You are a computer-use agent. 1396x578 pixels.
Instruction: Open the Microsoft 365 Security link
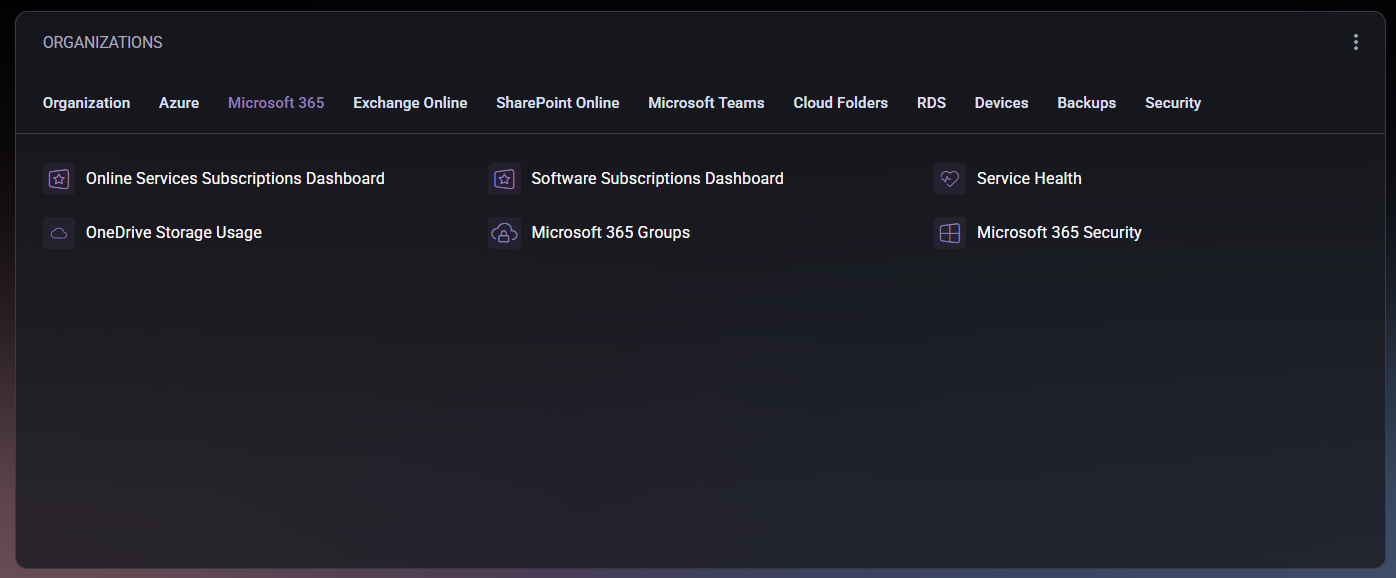pos(1059,233)
